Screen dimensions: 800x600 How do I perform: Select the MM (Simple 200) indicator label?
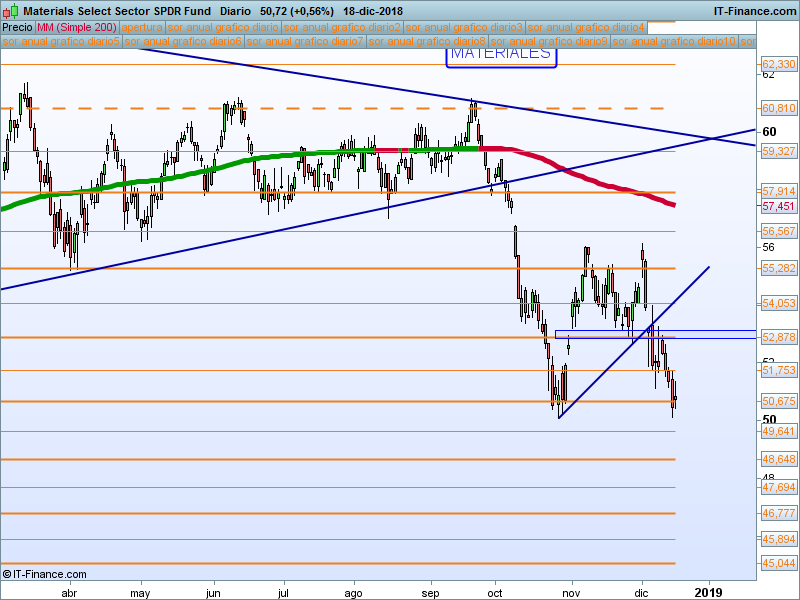[x=84, y=28]
